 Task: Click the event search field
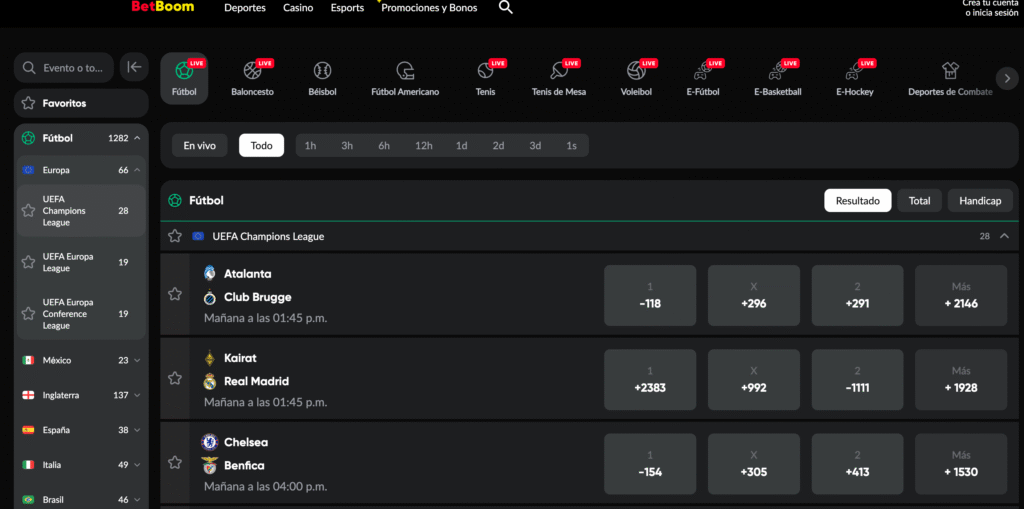click(x=64, y=67)
